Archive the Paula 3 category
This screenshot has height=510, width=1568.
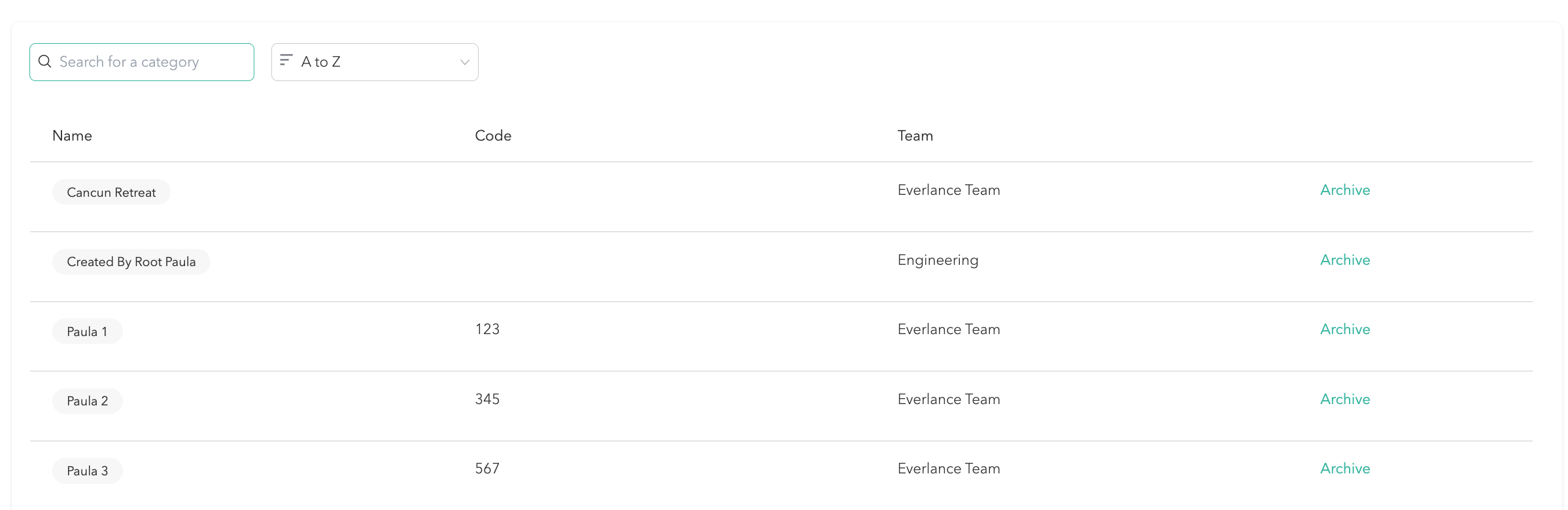(x=1344, y=469)
